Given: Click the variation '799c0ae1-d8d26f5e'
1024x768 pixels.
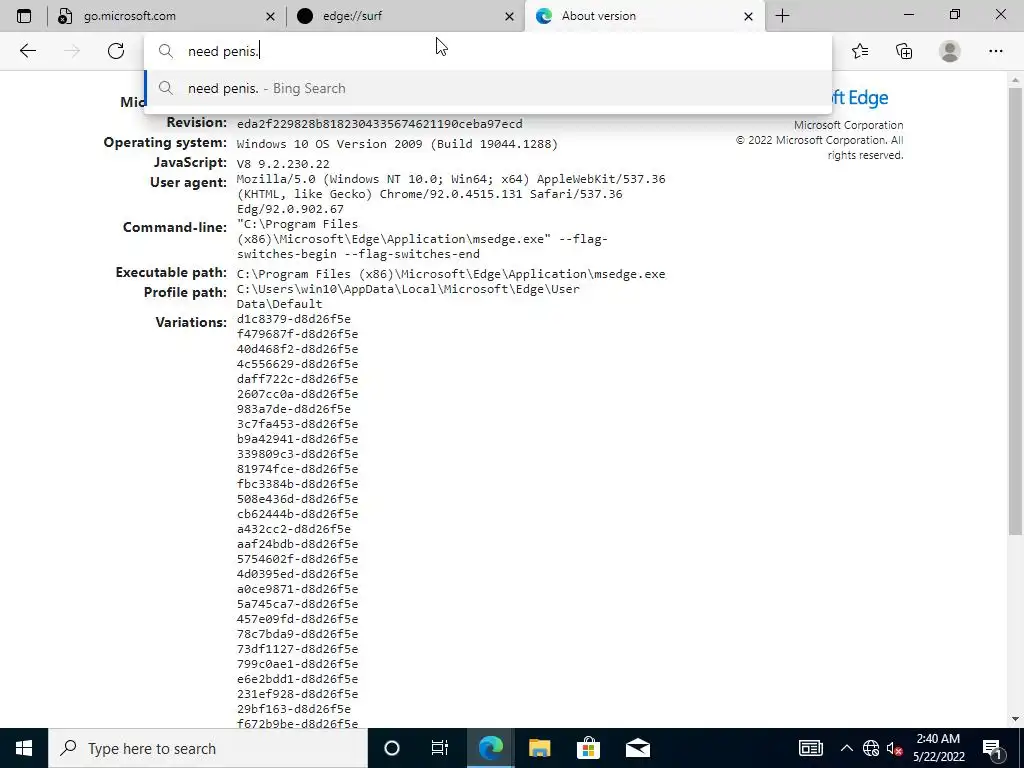Looking at the screenshot, I should (297, 664).
